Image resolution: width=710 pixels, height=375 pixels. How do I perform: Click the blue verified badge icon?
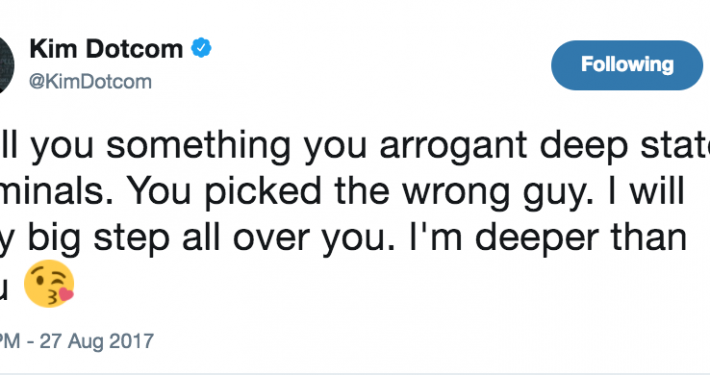[x=201, y=48]
